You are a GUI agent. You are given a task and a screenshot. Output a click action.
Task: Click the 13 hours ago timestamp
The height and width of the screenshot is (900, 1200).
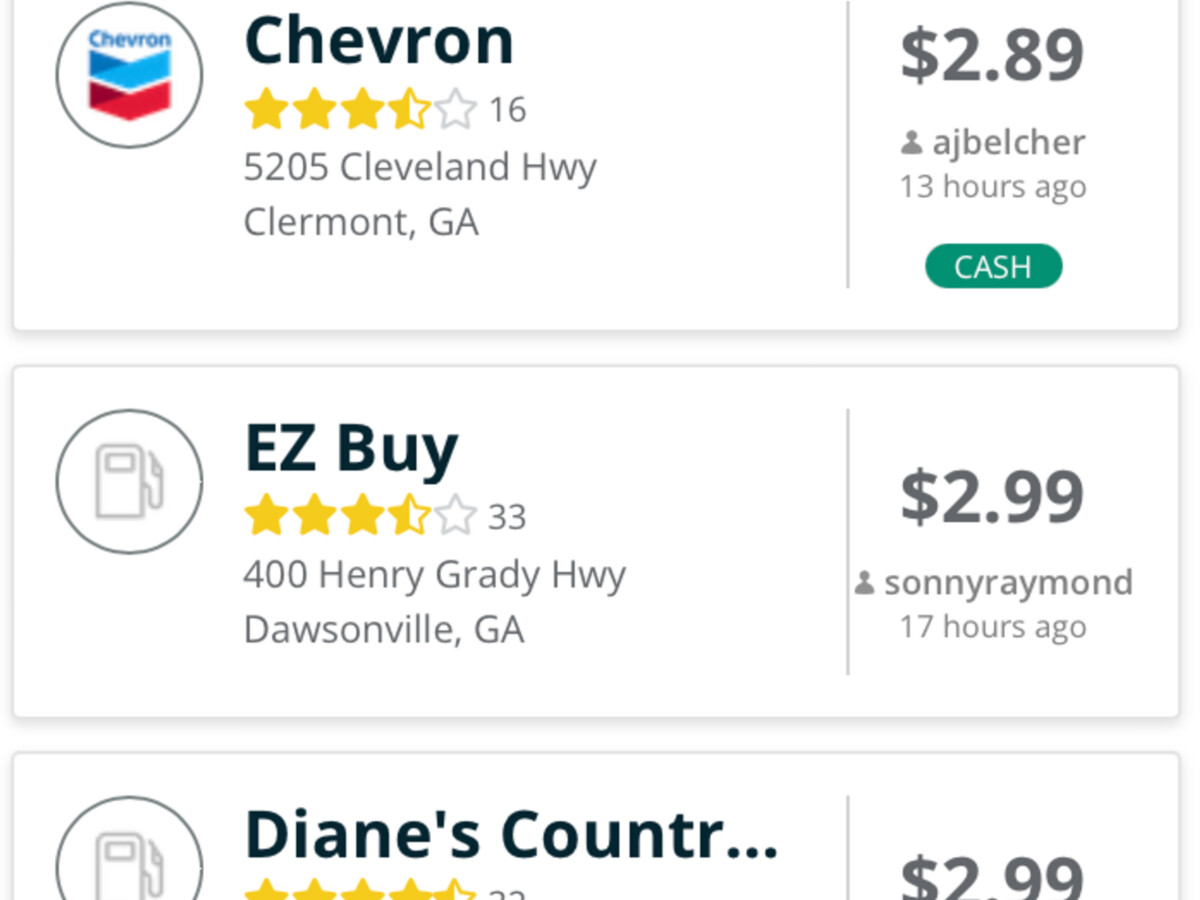click(x=992, y=187)
